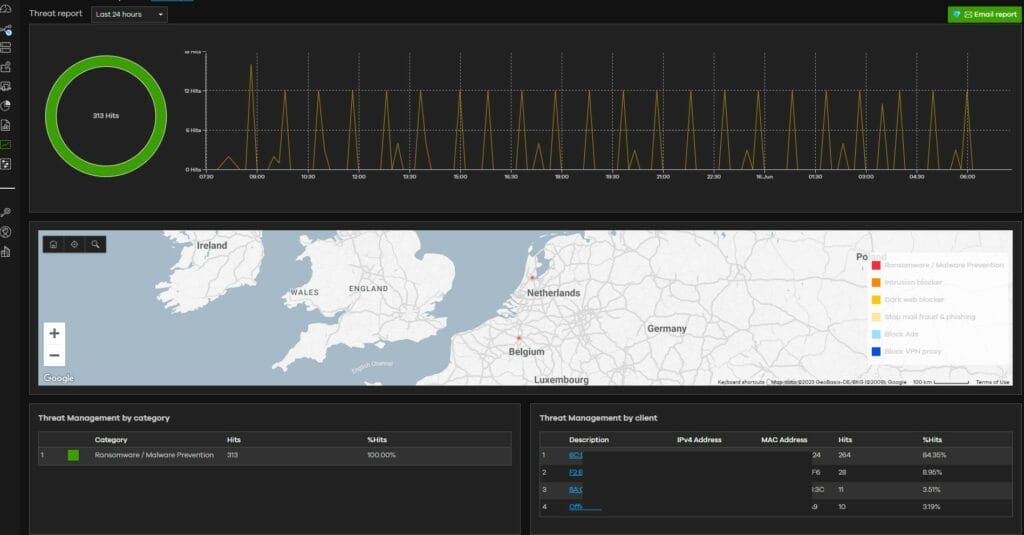Click the map locate crosshair icon

[74, 244]
